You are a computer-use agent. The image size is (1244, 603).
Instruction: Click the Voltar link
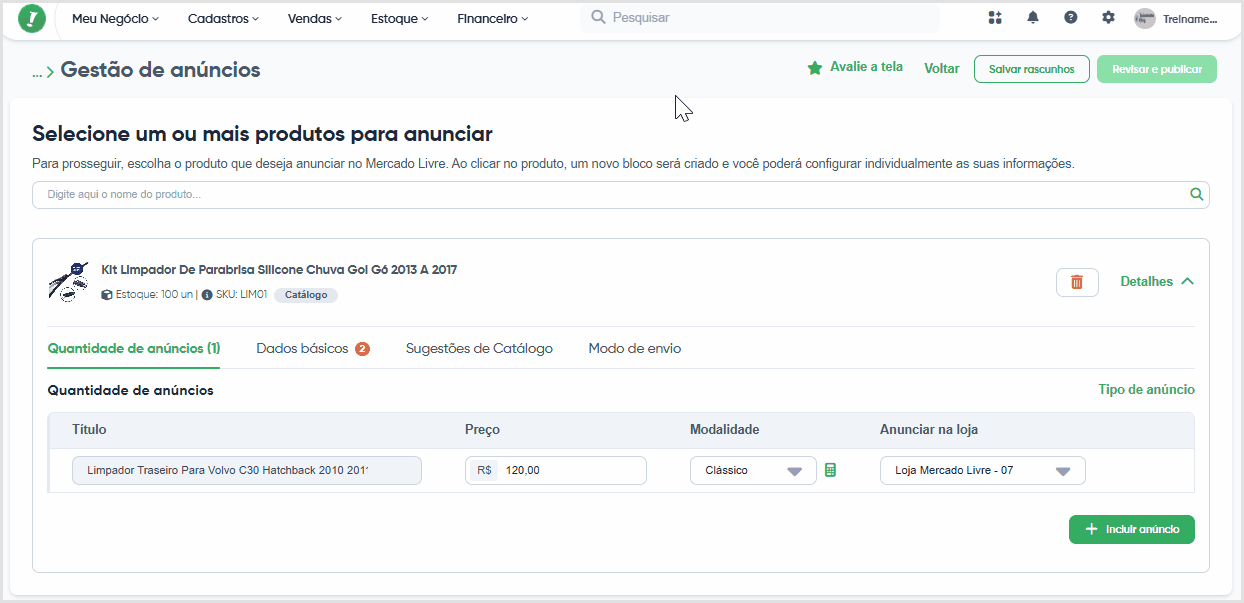tap(942, 69)
